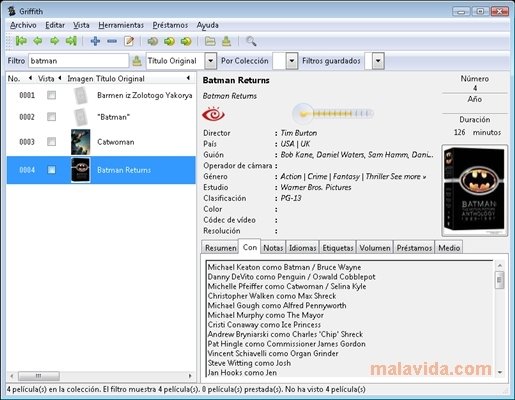Click the stamp icon after the folder icon
The image size is (515, 400).
(x=226, y=41)
